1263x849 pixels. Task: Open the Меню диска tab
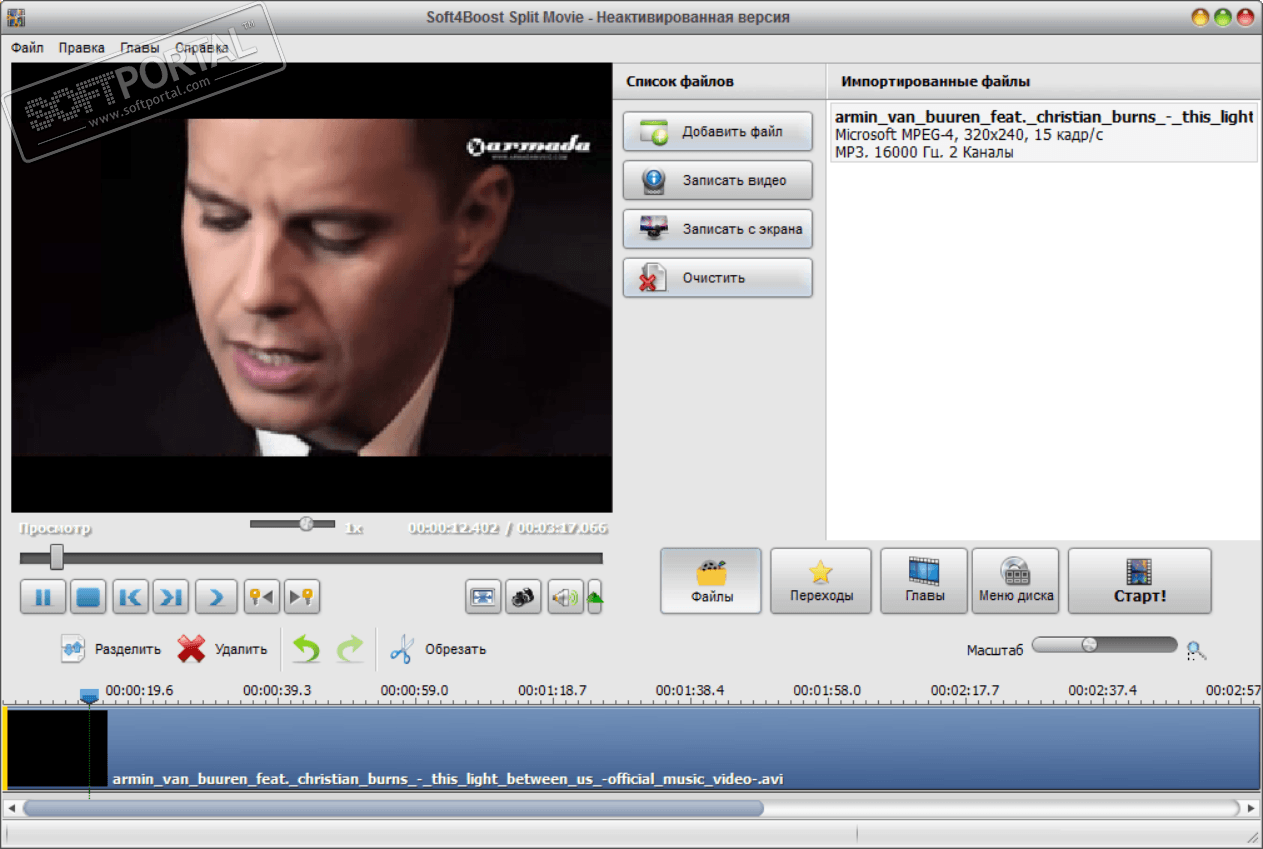[x=1015, y=581]
